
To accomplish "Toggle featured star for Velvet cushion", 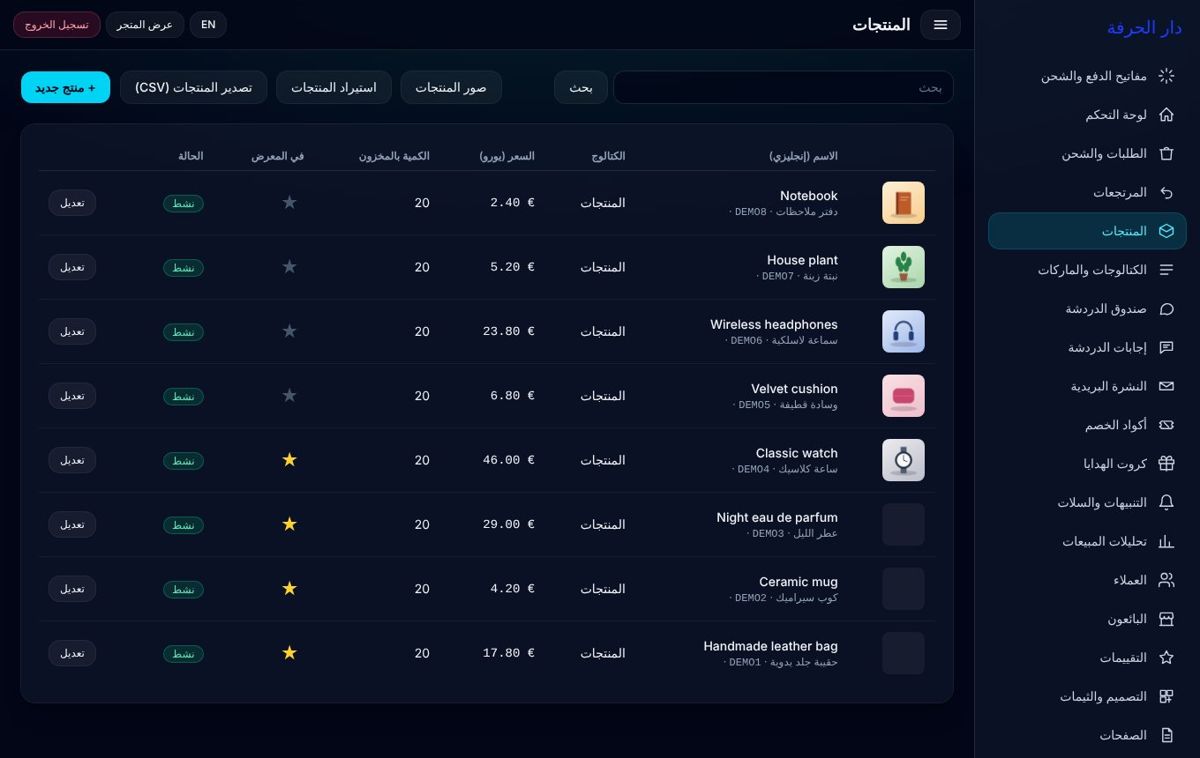I will pos(289,395).
